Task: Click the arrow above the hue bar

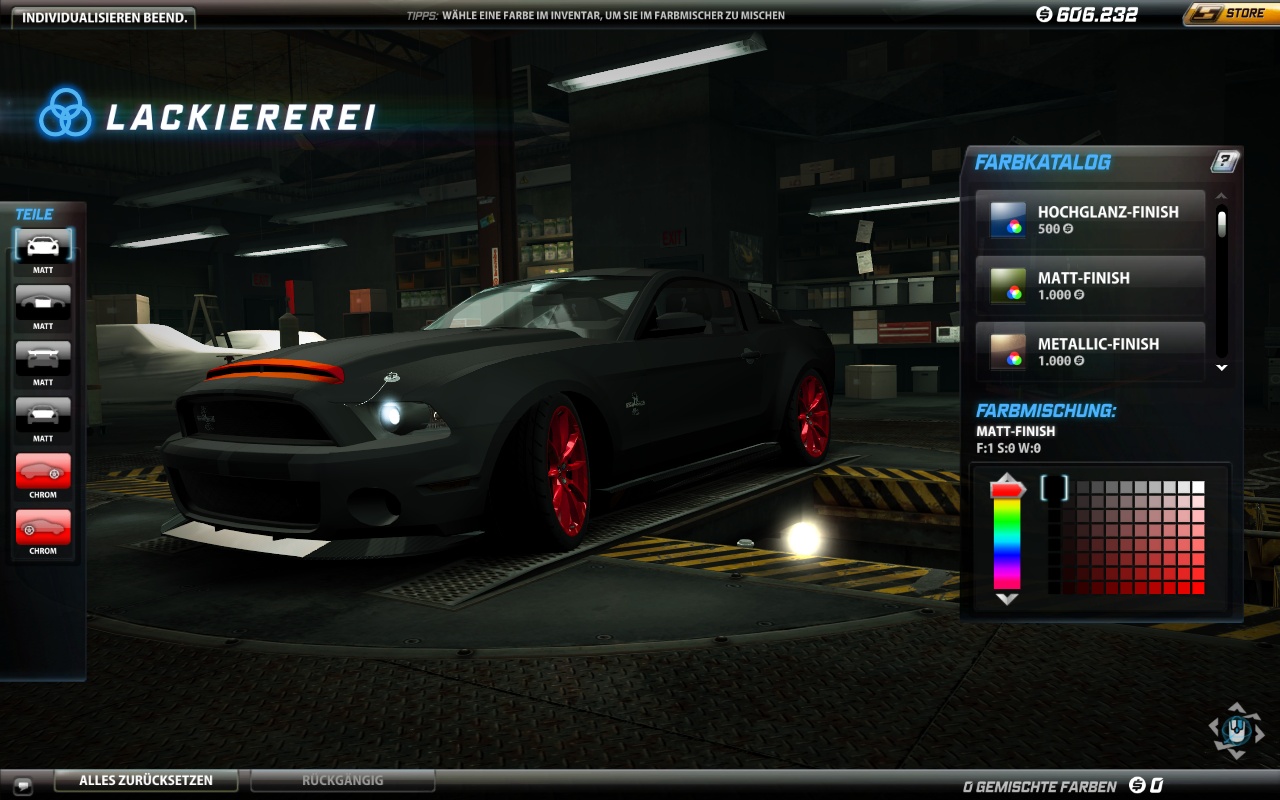Action: point(1007,478)
